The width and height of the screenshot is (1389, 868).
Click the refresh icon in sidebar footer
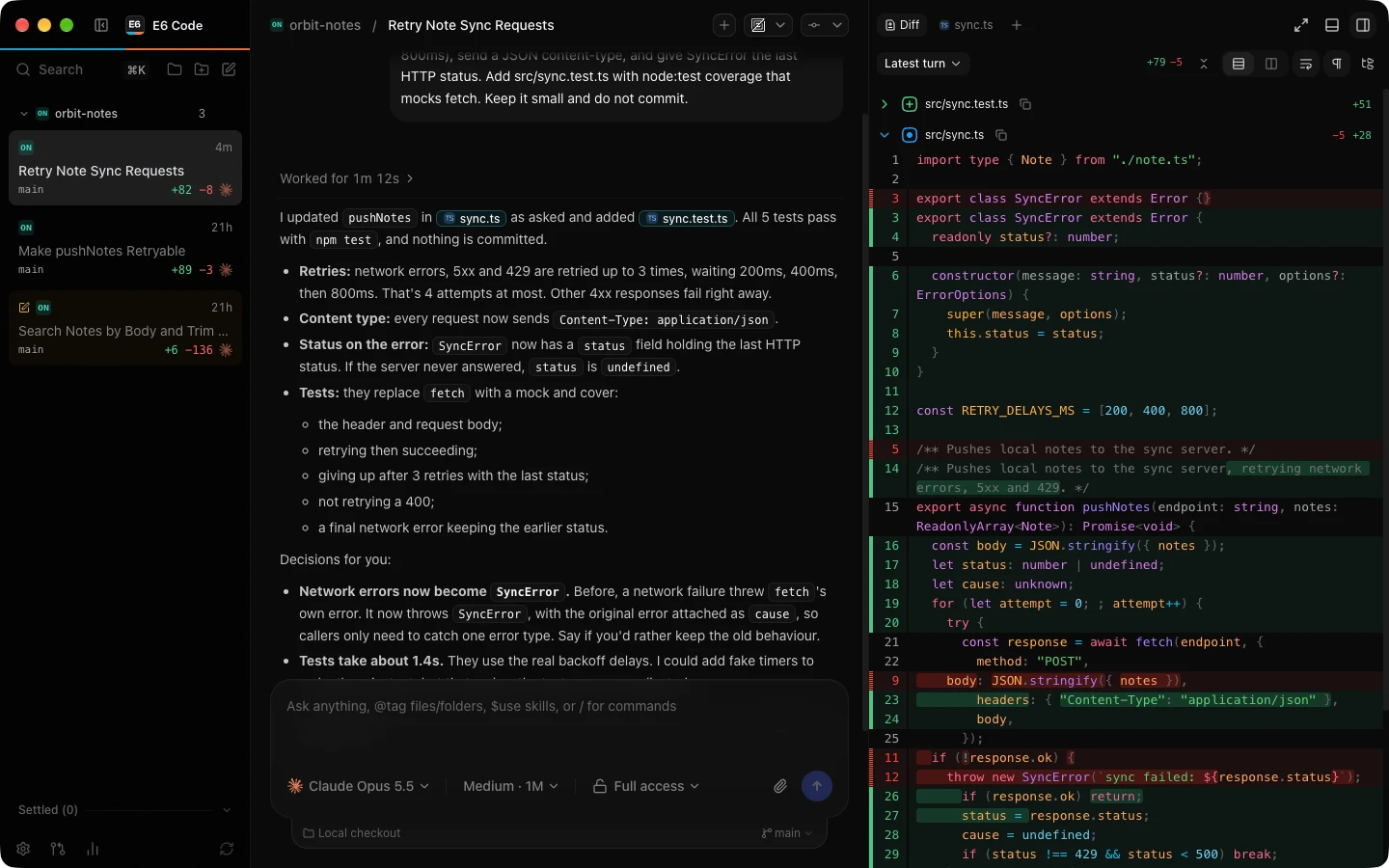tap(227, 849)
